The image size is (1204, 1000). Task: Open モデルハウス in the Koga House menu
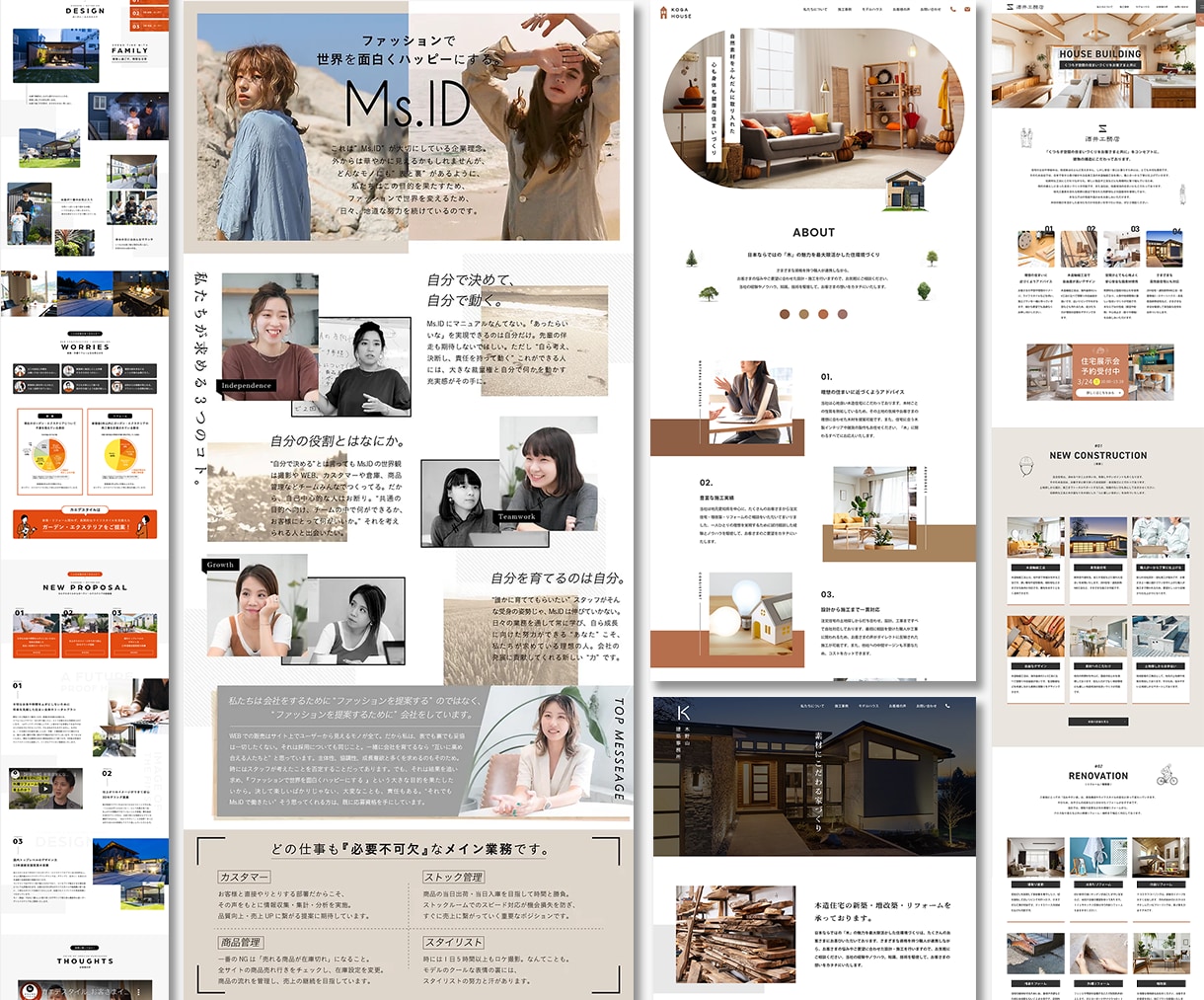872,10
